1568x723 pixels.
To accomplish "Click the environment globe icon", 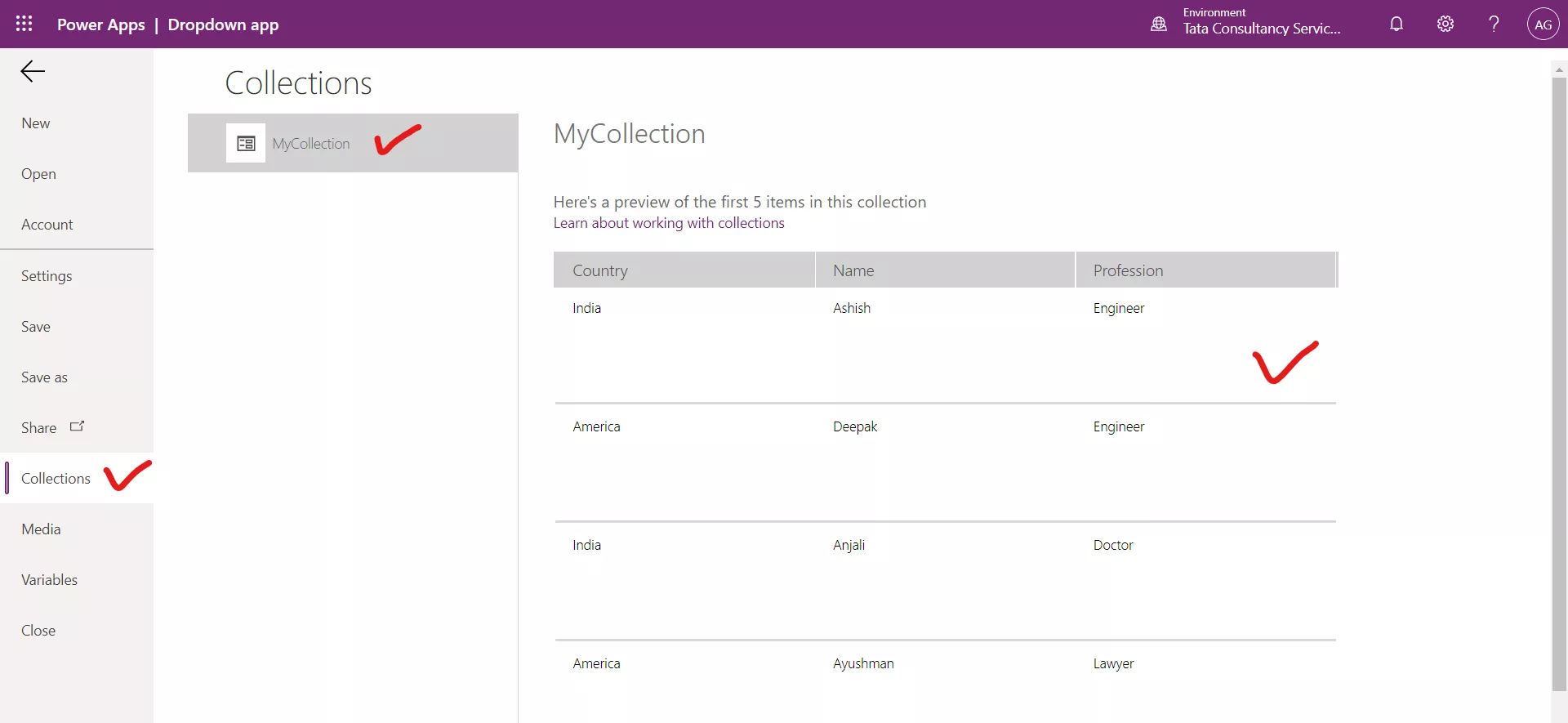I will [1159, 24].
